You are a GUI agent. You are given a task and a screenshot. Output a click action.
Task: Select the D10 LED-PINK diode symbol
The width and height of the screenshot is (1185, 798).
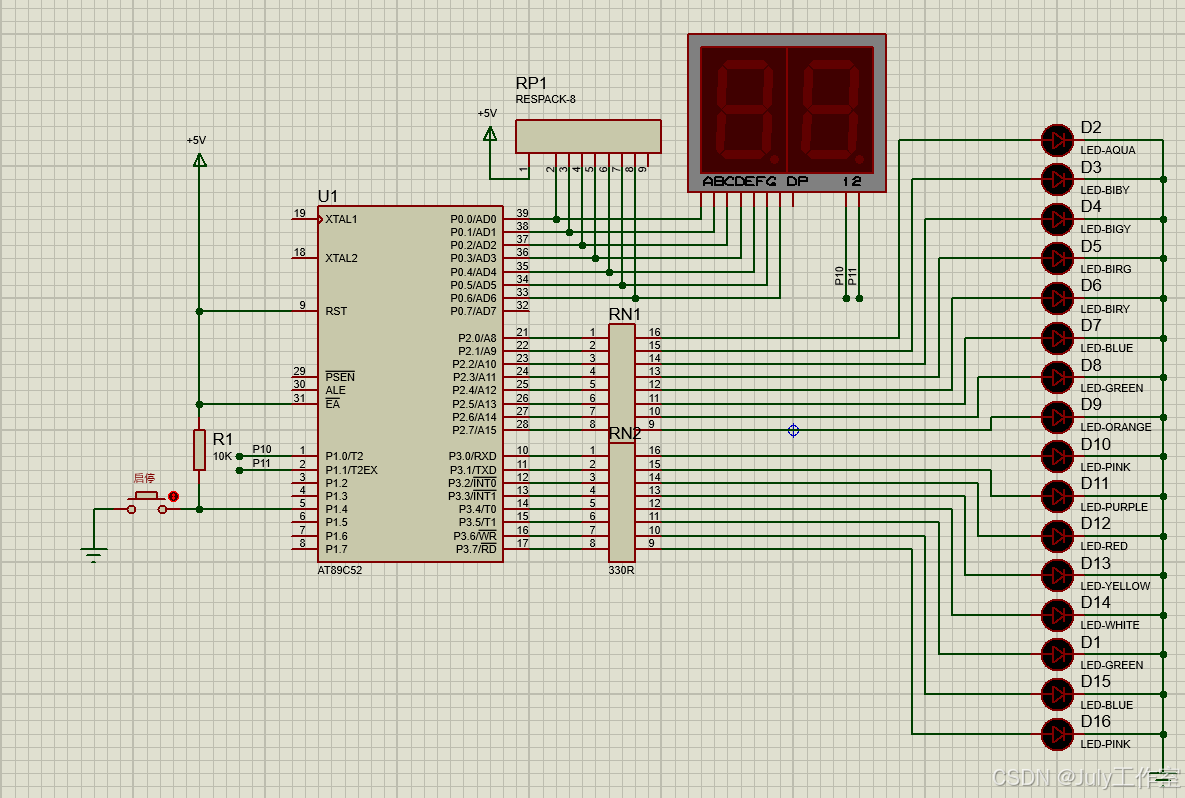tap(1057, 456)
